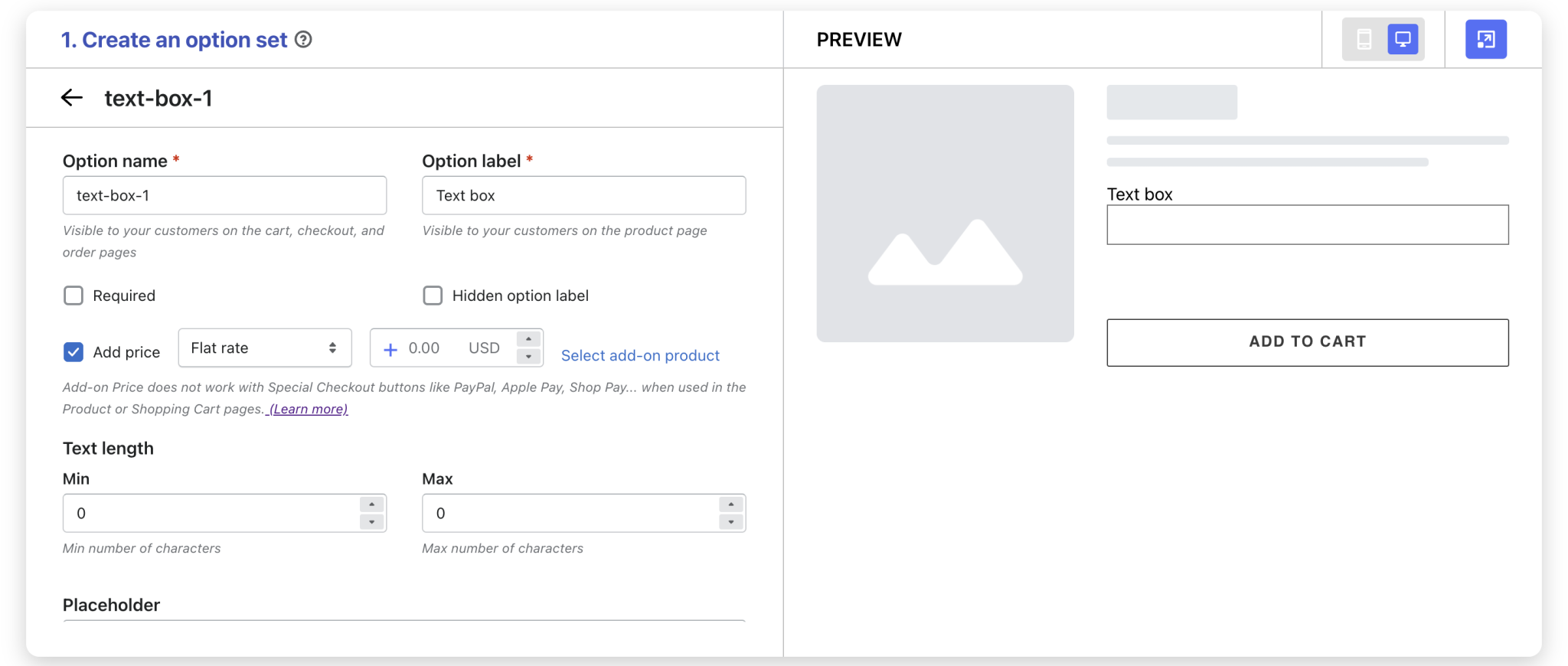Open preview in expanded window
Viewport: 1568px width, 666px height.
click(1485, 40)
